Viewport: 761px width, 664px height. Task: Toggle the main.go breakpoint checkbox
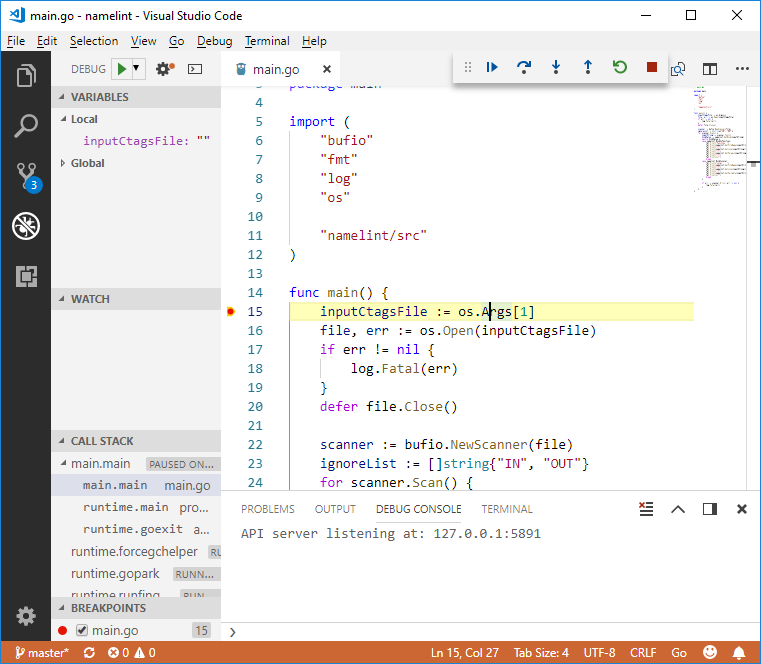pyautogui.click(x=82, y=631)
